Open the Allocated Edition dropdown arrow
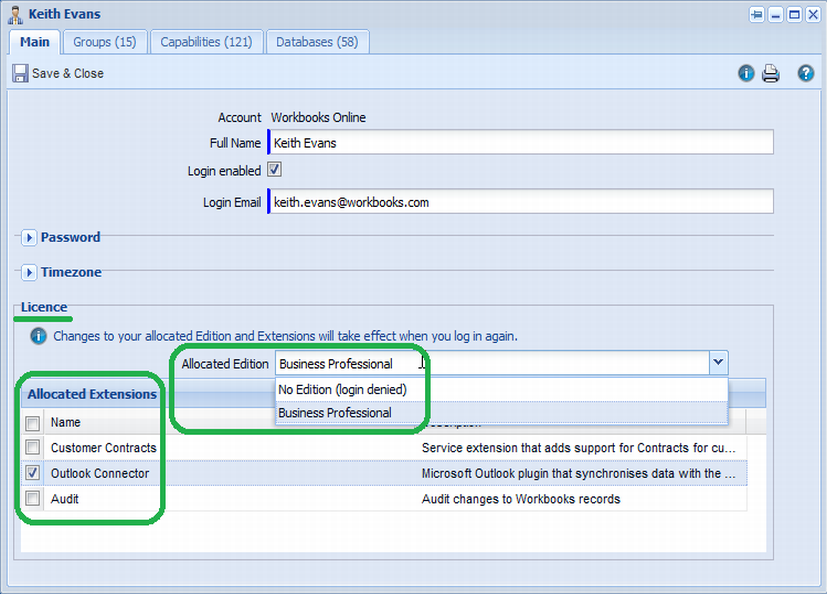Screen dimensions: 827x594 (718, 363)
